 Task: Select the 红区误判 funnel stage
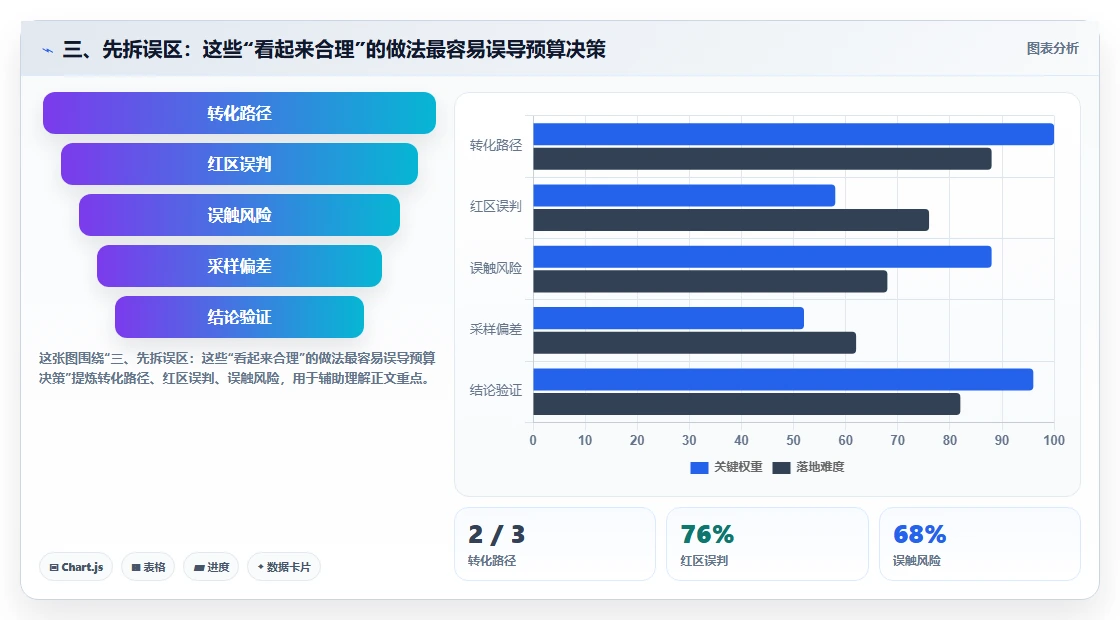pyautogui.click(x=239, y=164)
